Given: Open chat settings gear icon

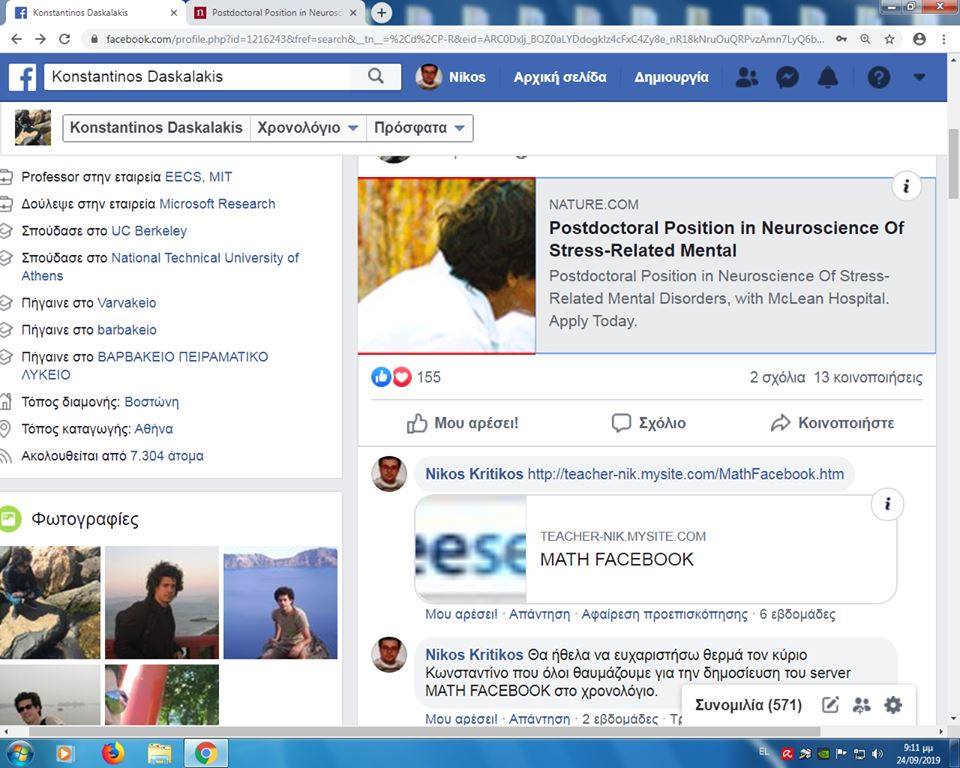Looking at the screenshot, I should pos(893,705).
